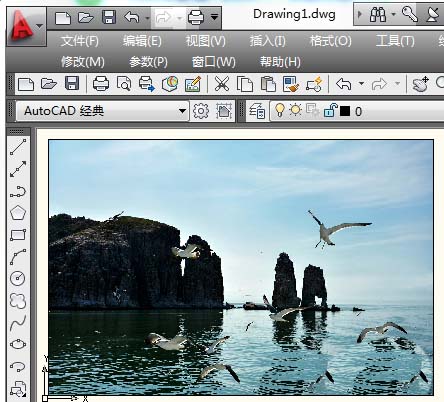Select the Polygon tool

pos(18,213)
